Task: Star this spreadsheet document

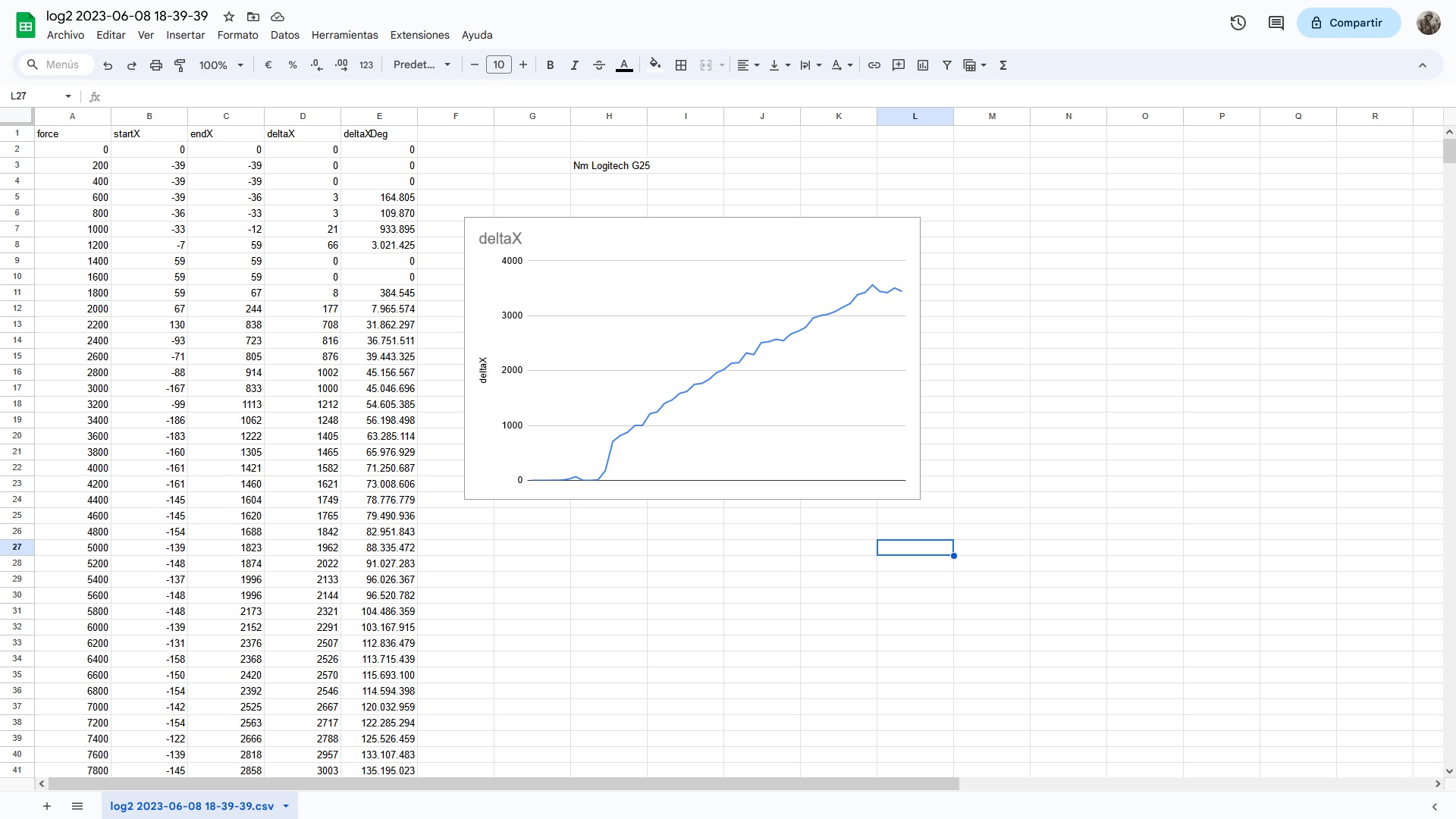Action: 229,17
